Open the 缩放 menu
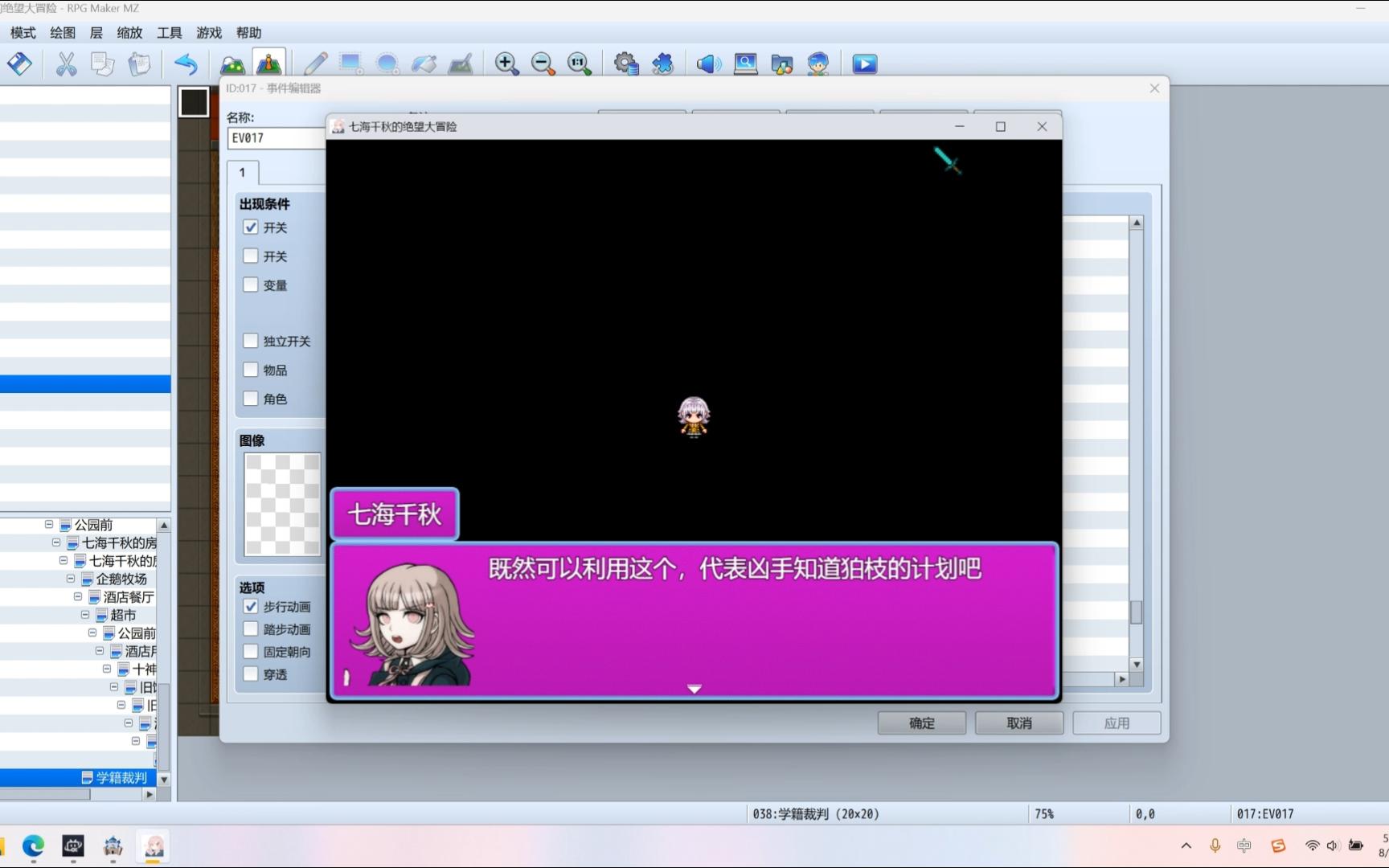The height and width of the screenshot is (868, 1389). click(129, 33)
